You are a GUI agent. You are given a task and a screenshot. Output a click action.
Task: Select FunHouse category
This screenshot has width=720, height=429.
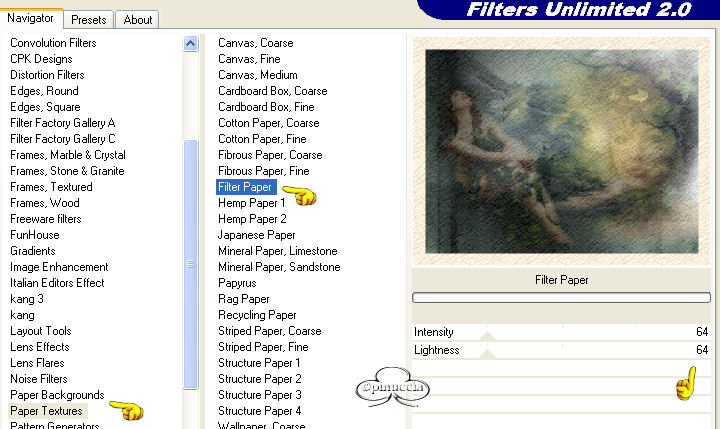(x=34, y=235)
